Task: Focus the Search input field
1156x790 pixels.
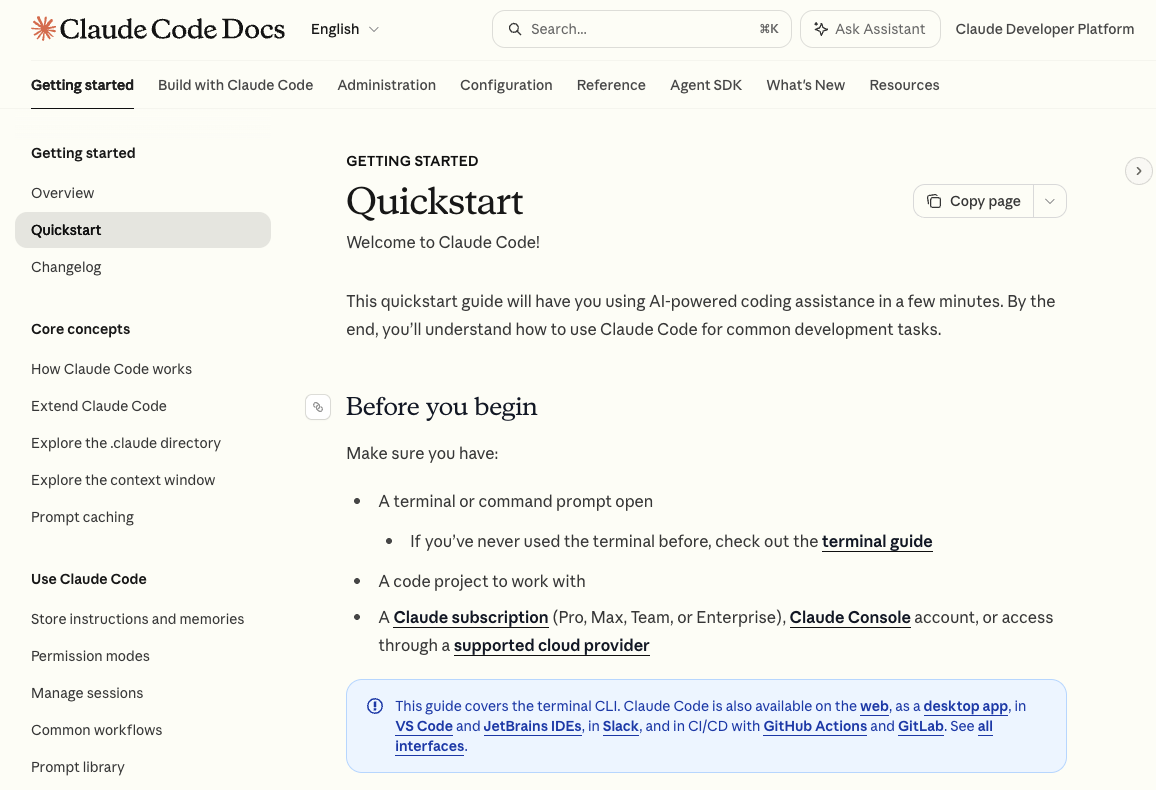Action: [x=641, y=29]
